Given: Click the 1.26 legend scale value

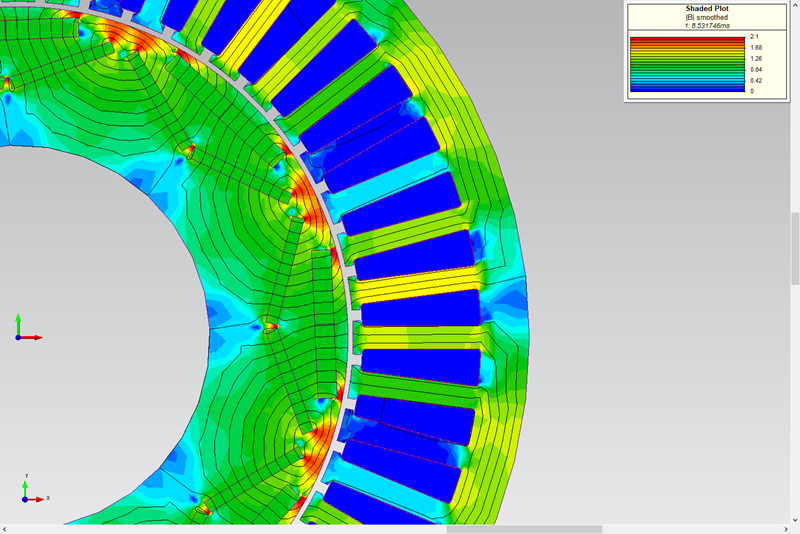Looking at the screenshot, I should (756, 59).
